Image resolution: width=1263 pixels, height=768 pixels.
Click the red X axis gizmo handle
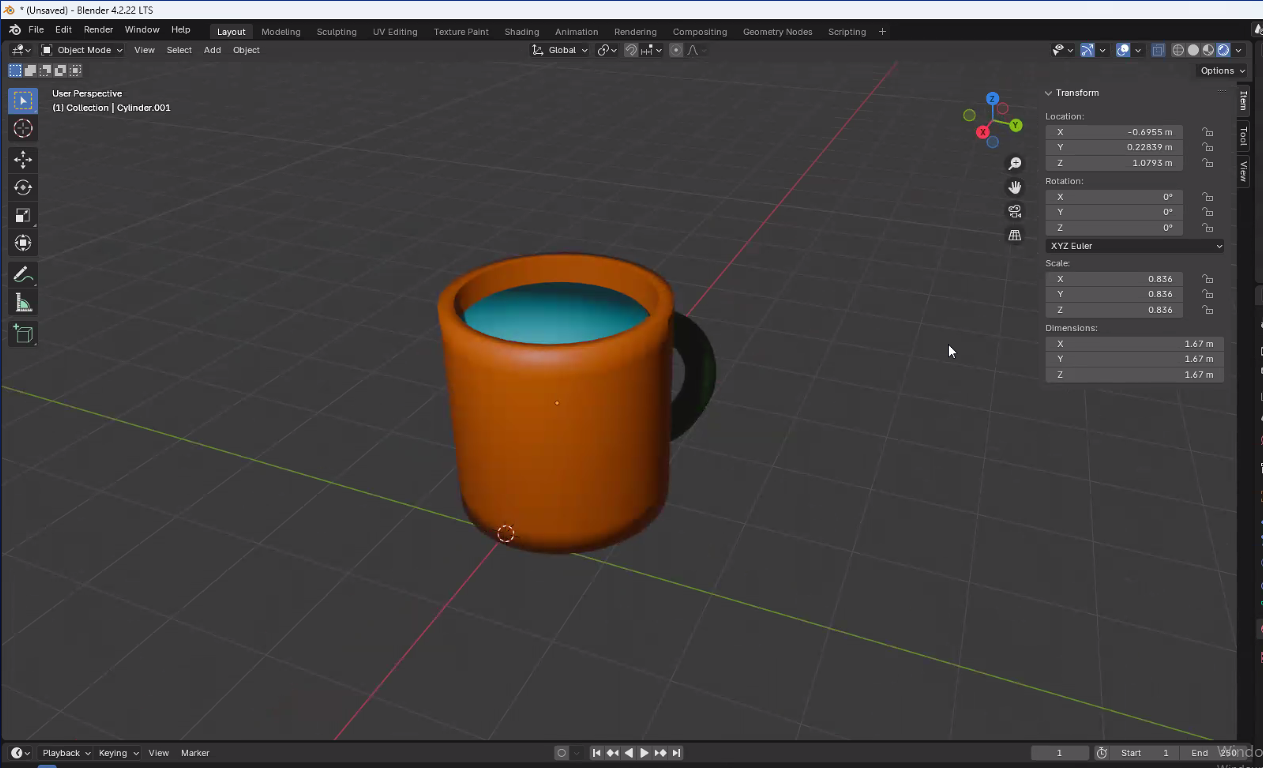(x=983, y=132)
